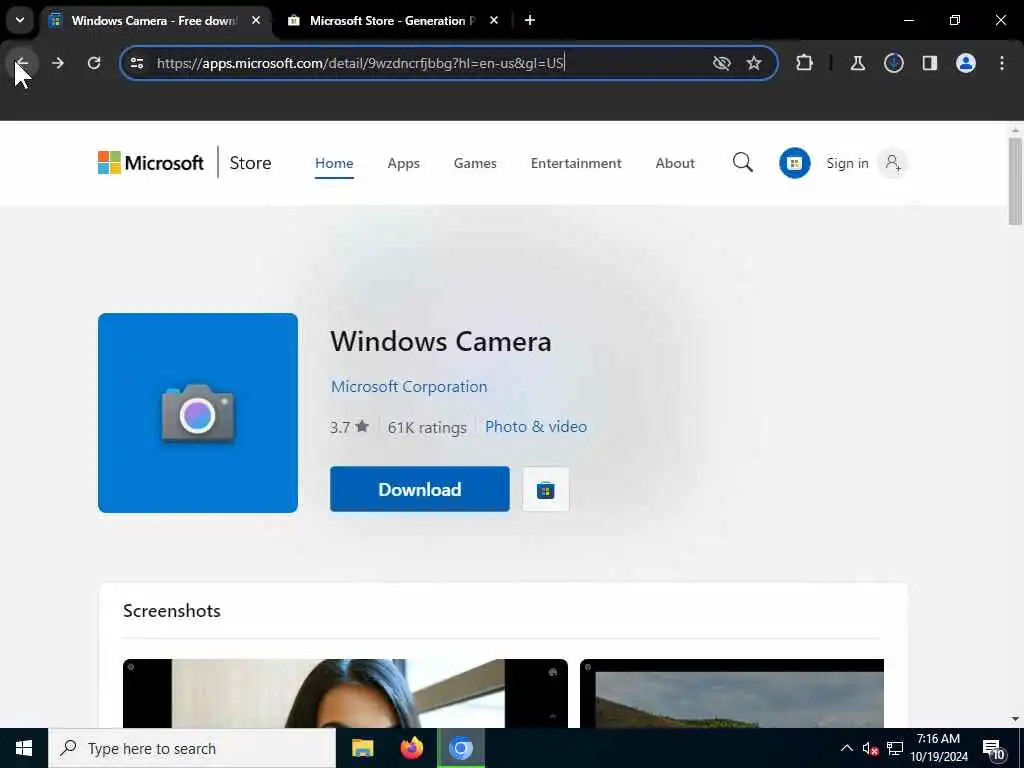This screenshot has height=768, width=1024.
Task: Switch to the Windows Camera tab
Action: [153, 21]
